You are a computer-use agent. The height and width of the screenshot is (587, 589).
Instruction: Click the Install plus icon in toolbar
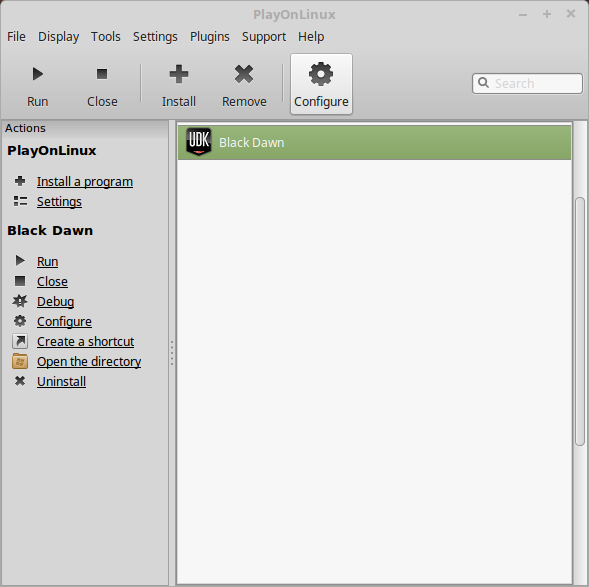(x=179, y=74)
